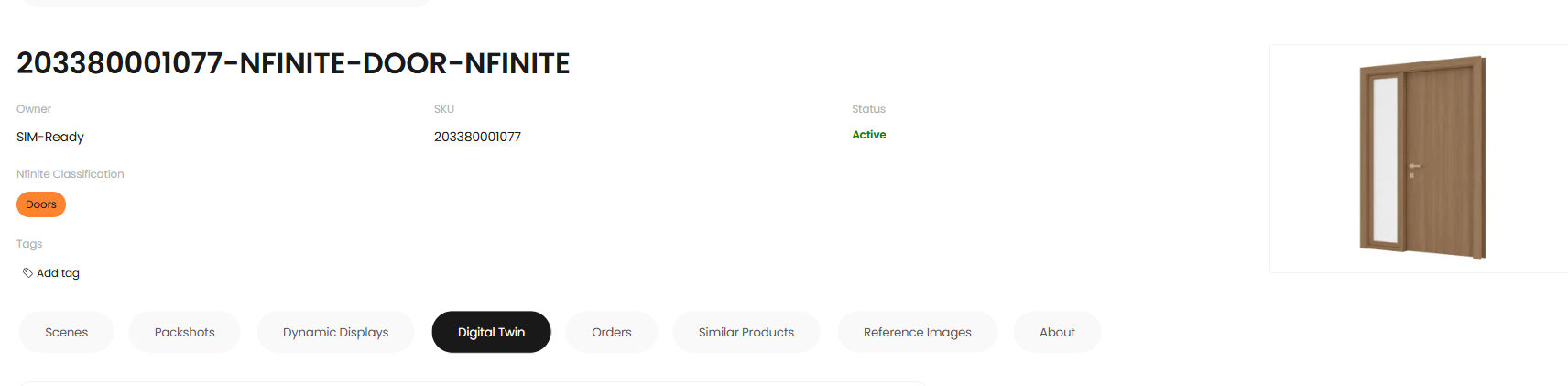
Task: Open the wooden door product thumbnail
Action: click(1419, 159)
